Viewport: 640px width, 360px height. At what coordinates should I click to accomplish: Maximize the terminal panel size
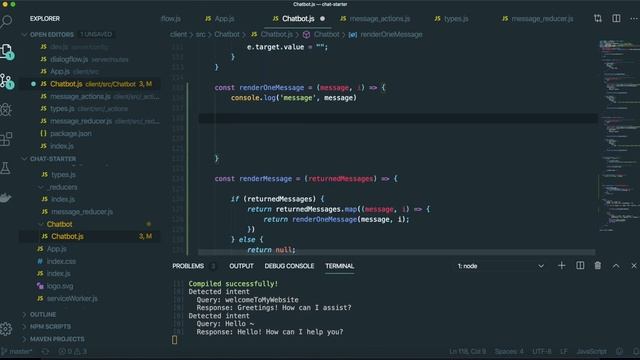tap(616, 266)
